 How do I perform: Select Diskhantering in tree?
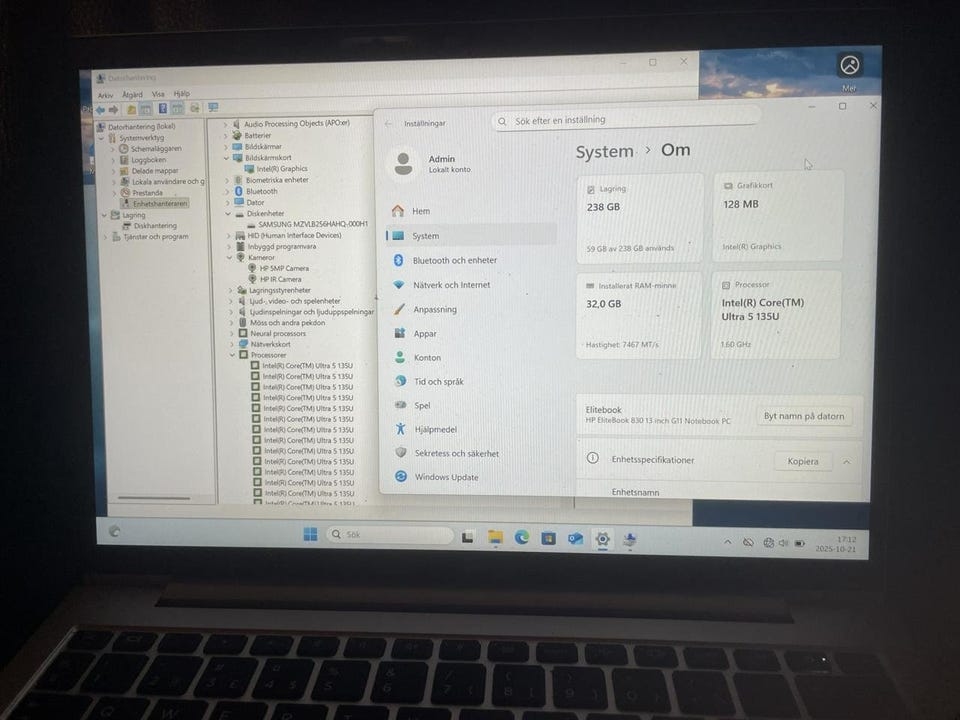pos(154,225)
